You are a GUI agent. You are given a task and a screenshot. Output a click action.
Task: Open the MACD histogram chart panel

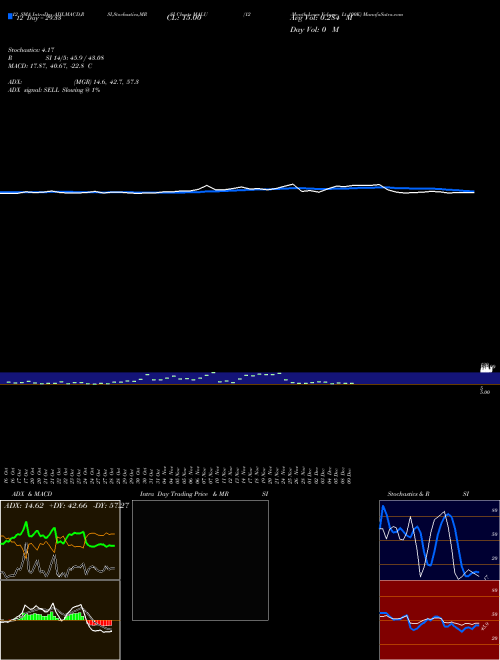[60, 620]
